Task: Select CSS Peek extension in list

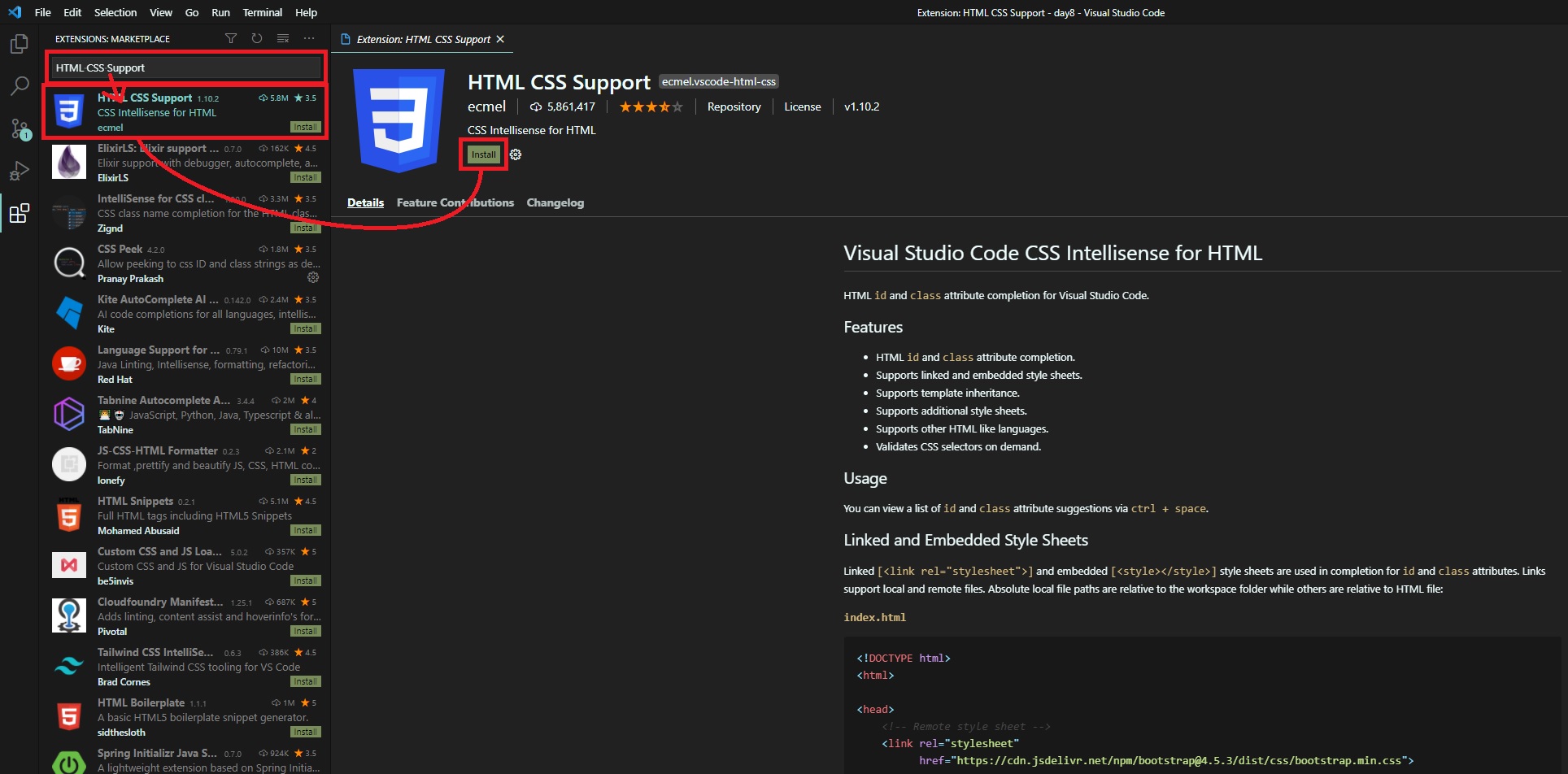Action: click(186, 263)
